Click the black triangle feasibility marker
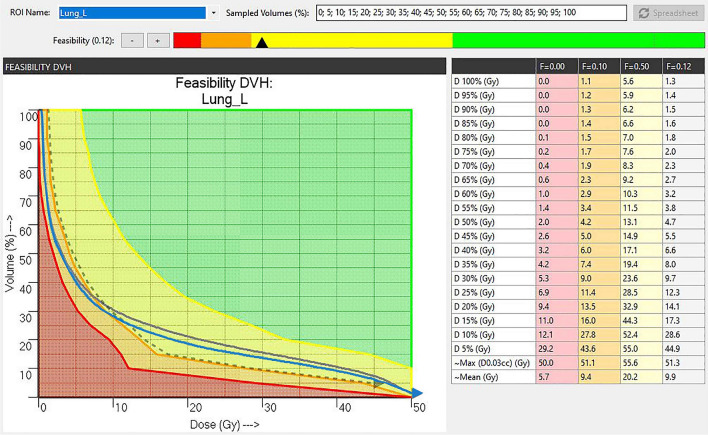 pos(262,43)
